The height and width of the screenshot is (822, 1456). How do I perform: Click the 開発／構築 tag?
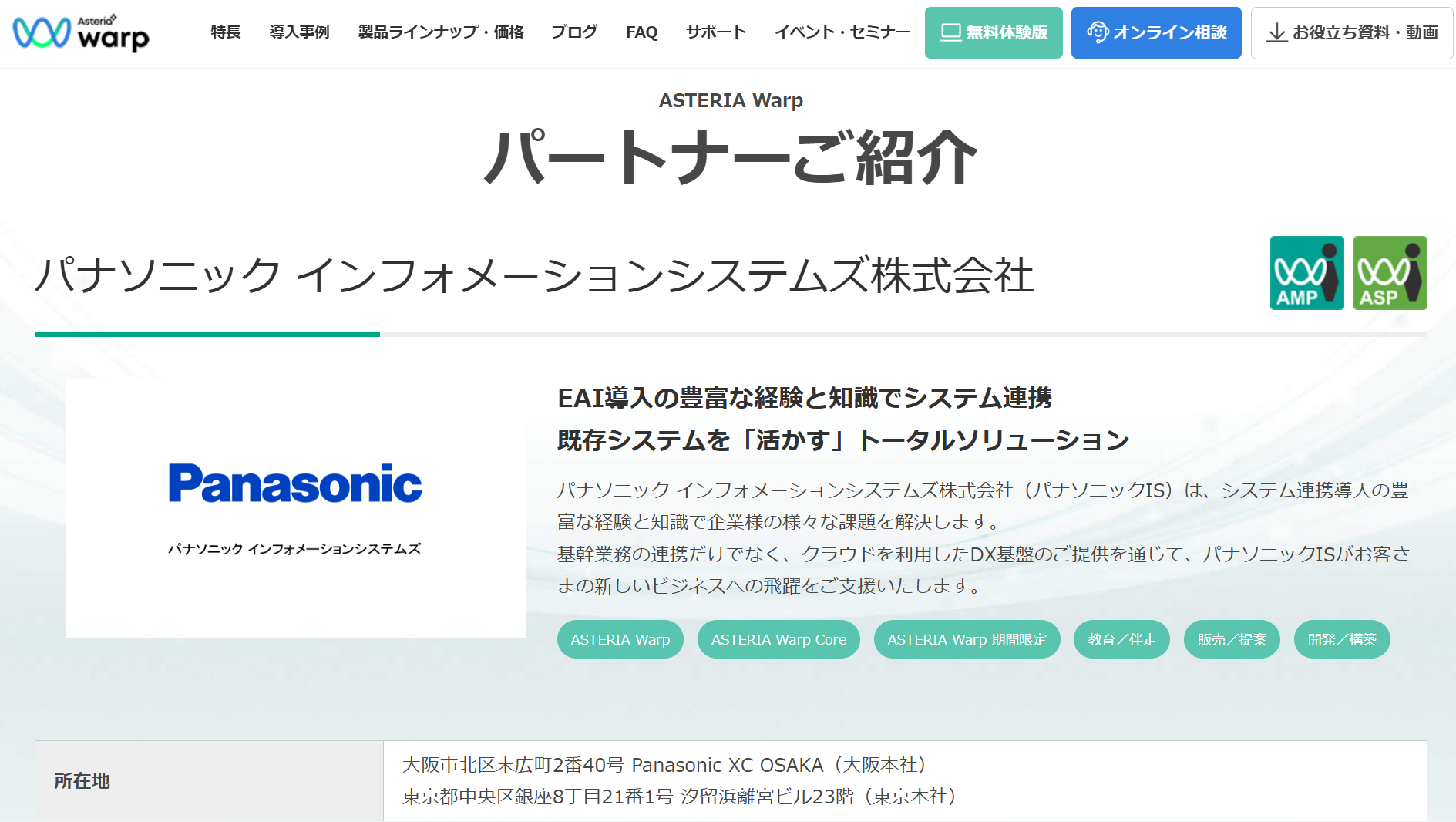click(1341, 638)
